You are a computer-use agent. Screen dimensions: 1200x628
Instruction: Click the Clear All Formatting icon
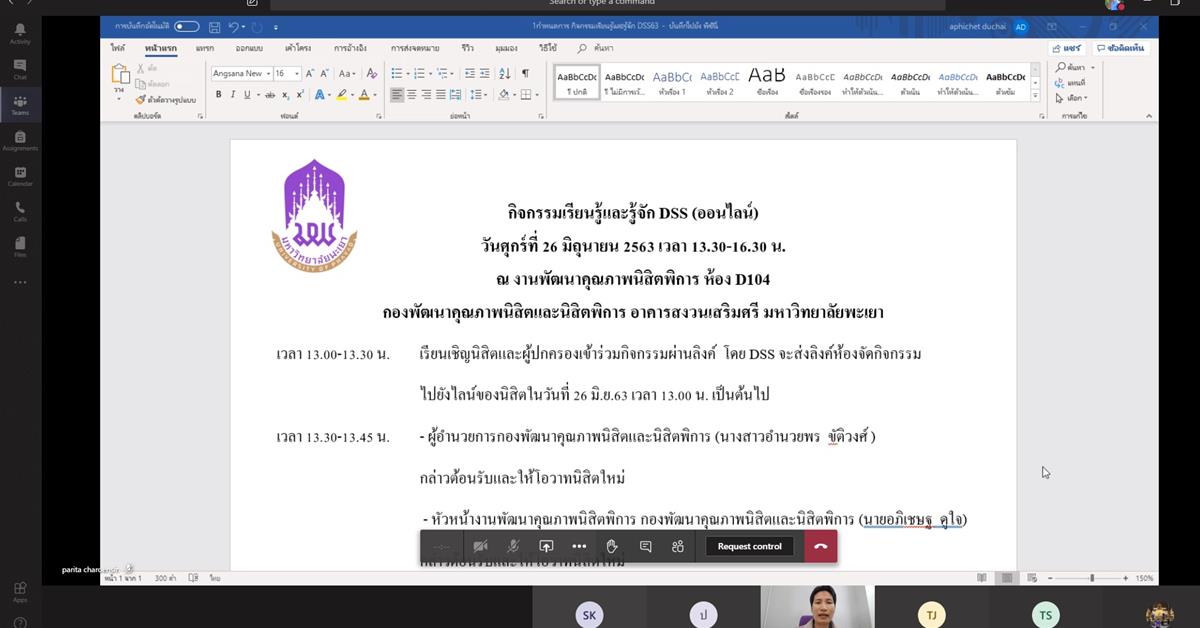point(372,73)
